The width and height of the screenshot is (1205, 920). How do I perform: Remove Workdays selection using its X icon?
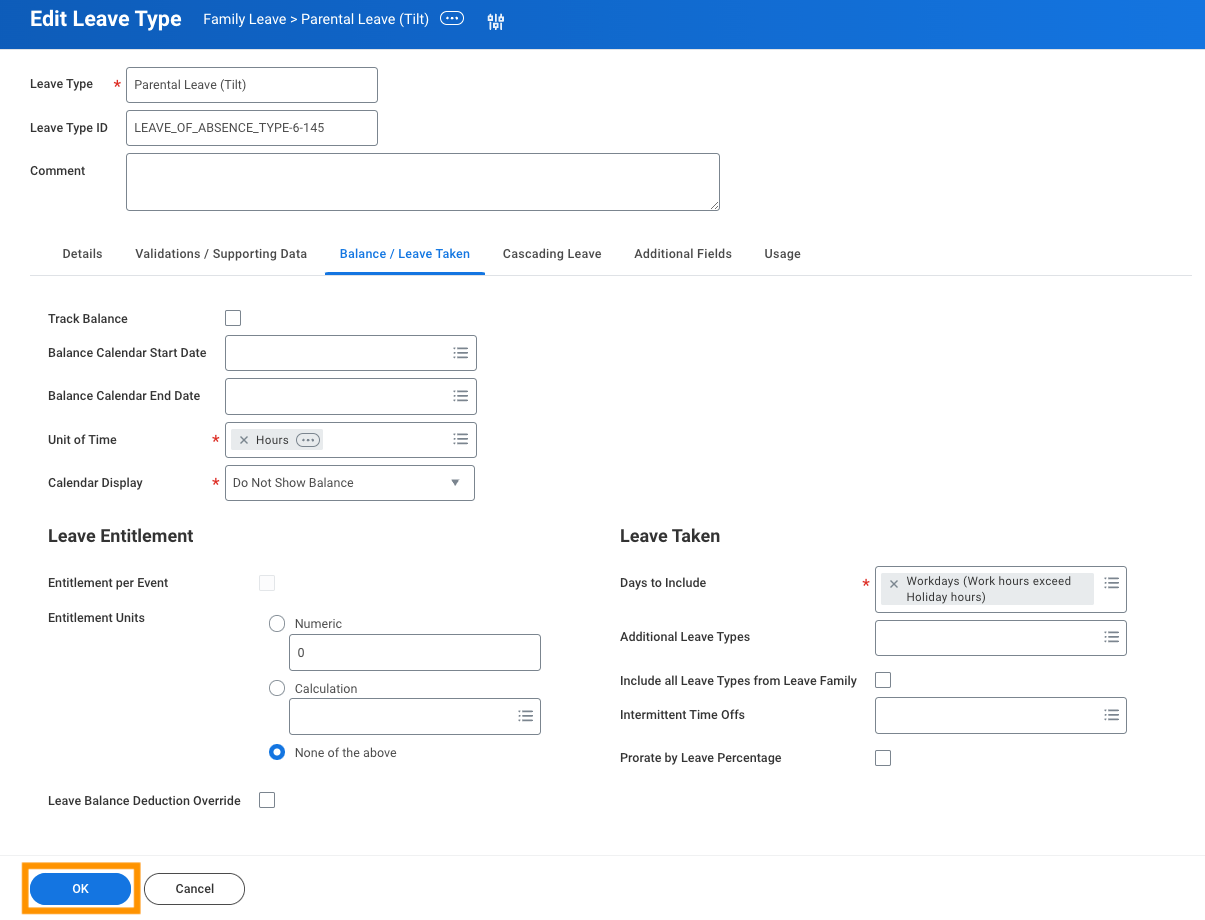click(x=894, y=583)
